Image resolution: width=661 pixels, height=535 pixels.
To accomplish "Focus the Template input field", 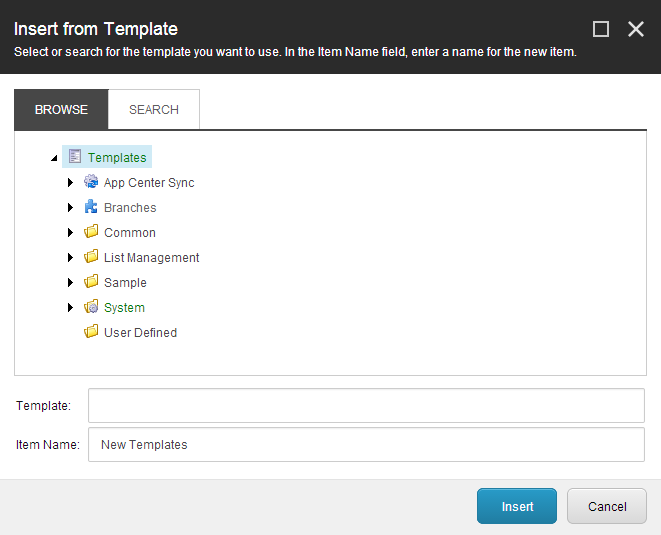I will pyautogui.click(x=366, y=406).
